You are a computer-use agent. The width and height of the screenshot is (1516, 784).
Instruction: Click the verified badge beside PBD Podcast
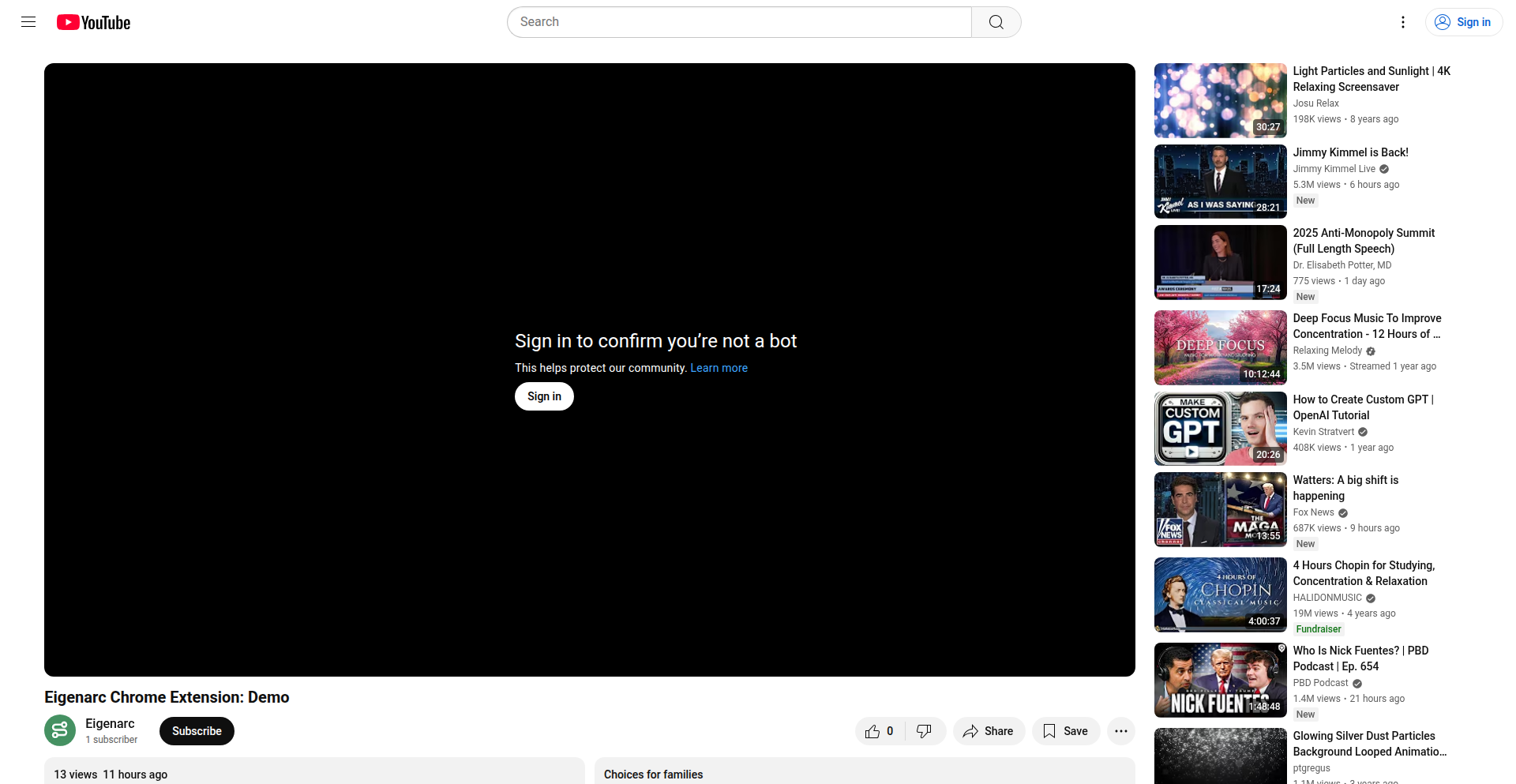click(x=1357, y=684)
